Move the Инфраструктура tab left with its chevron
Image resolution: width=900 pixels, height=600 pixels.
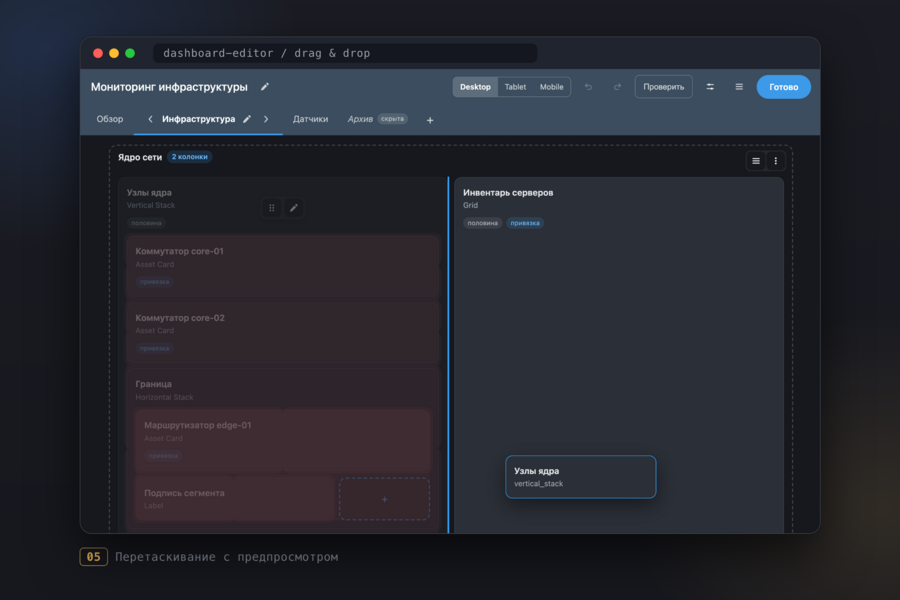click(150, 119)
